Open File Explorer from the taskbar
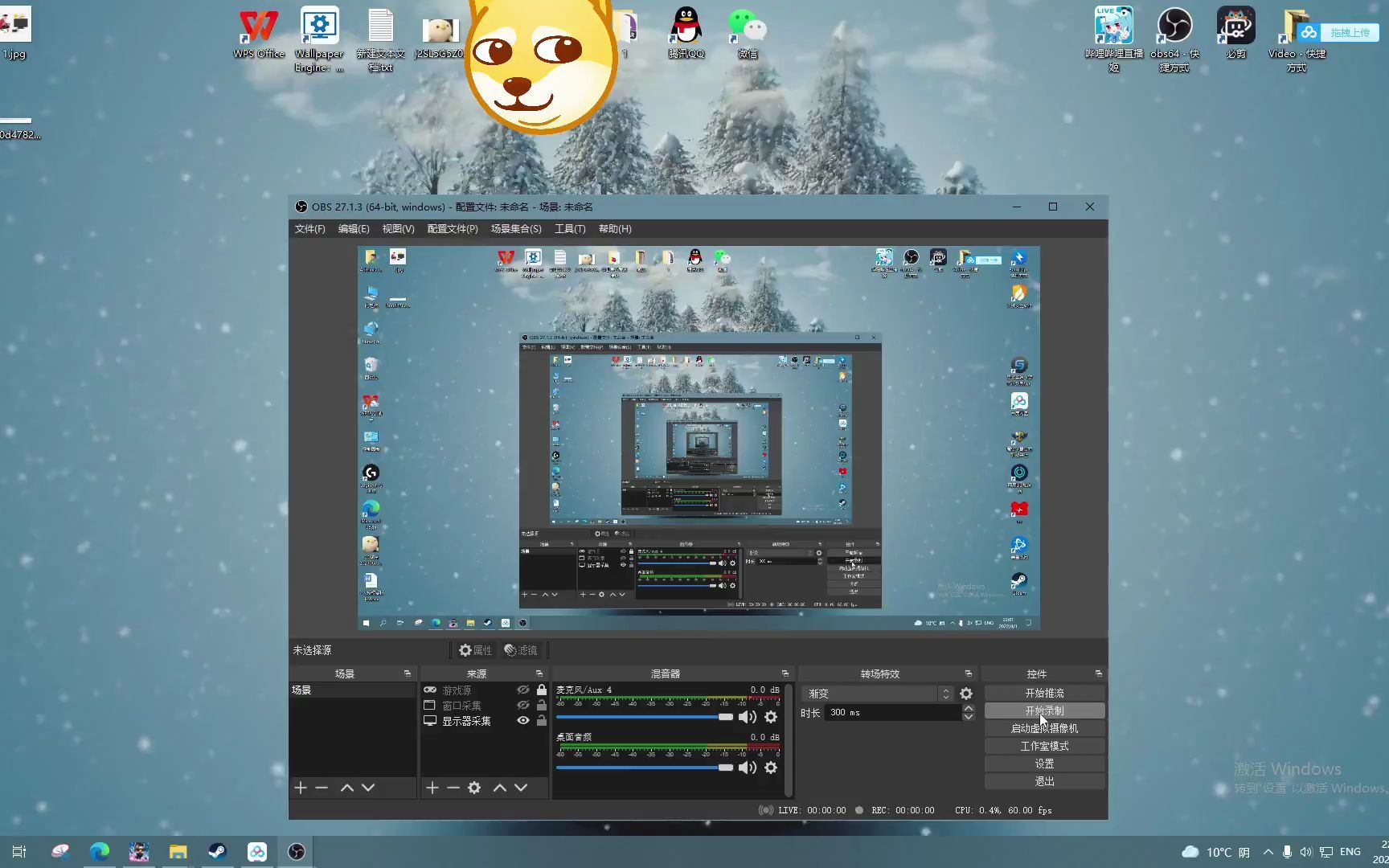 click(178, 852)
